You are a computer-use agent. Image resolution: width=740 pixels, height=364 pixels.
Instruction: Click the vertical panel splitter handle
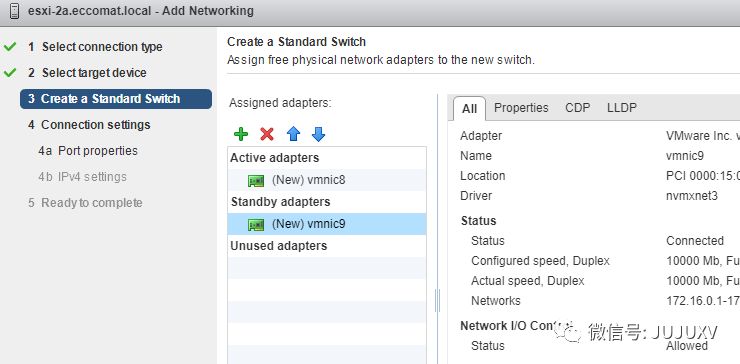(437, 301)
